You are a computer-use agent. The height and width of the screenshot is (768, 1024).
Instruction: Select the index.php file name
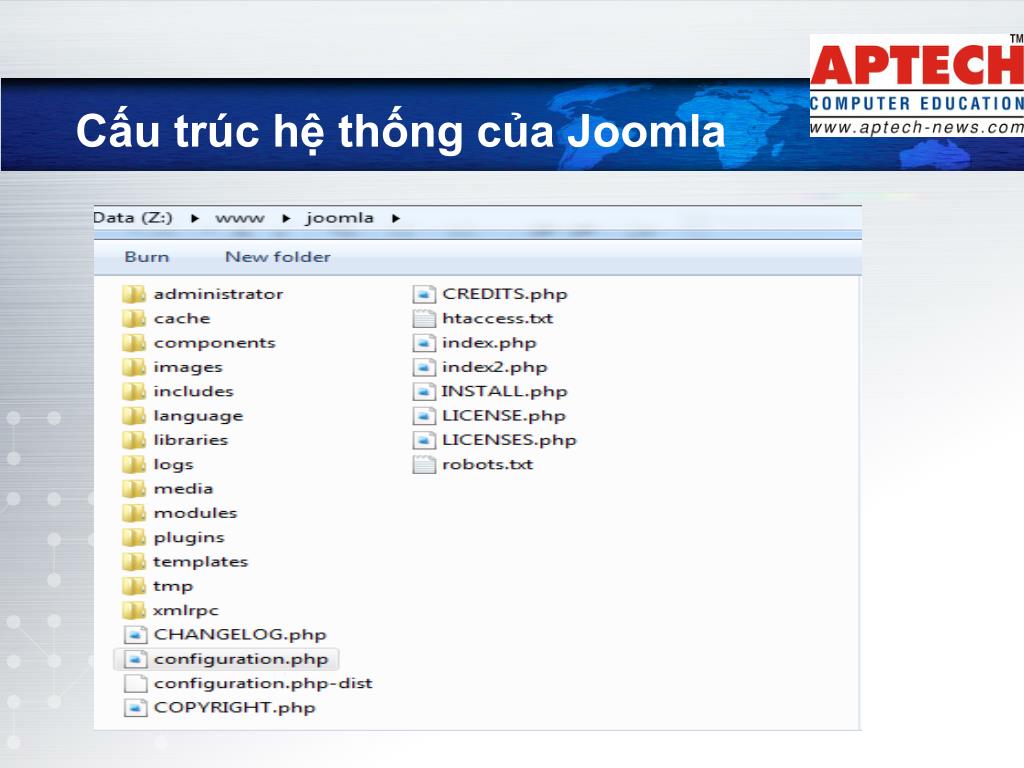(x=489, y=343)
